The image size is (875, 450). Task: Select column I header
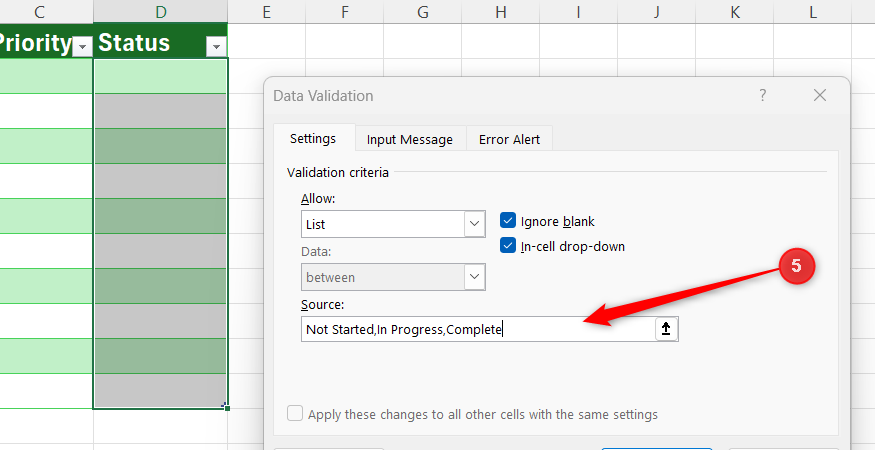point(578,12)
